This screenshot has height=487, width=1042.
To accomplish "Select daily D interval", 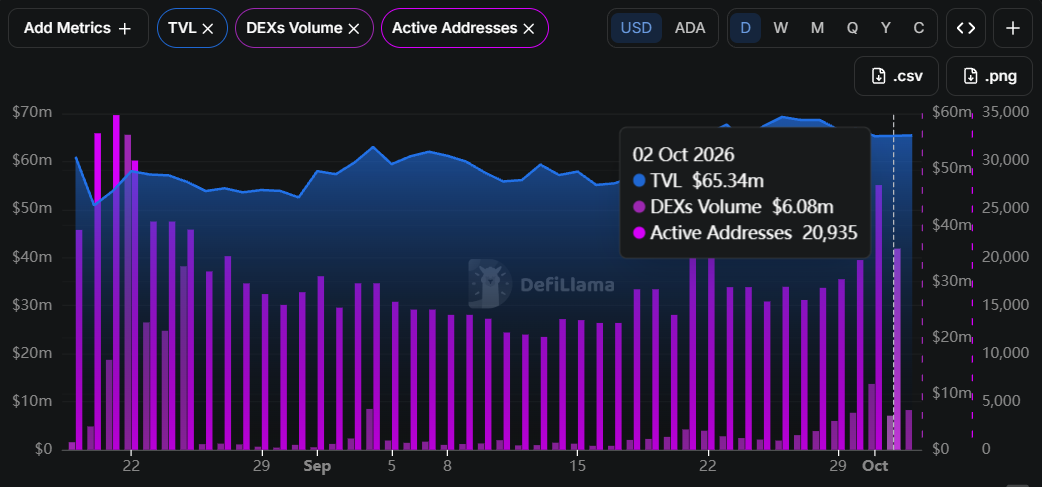I will [746, 28].
